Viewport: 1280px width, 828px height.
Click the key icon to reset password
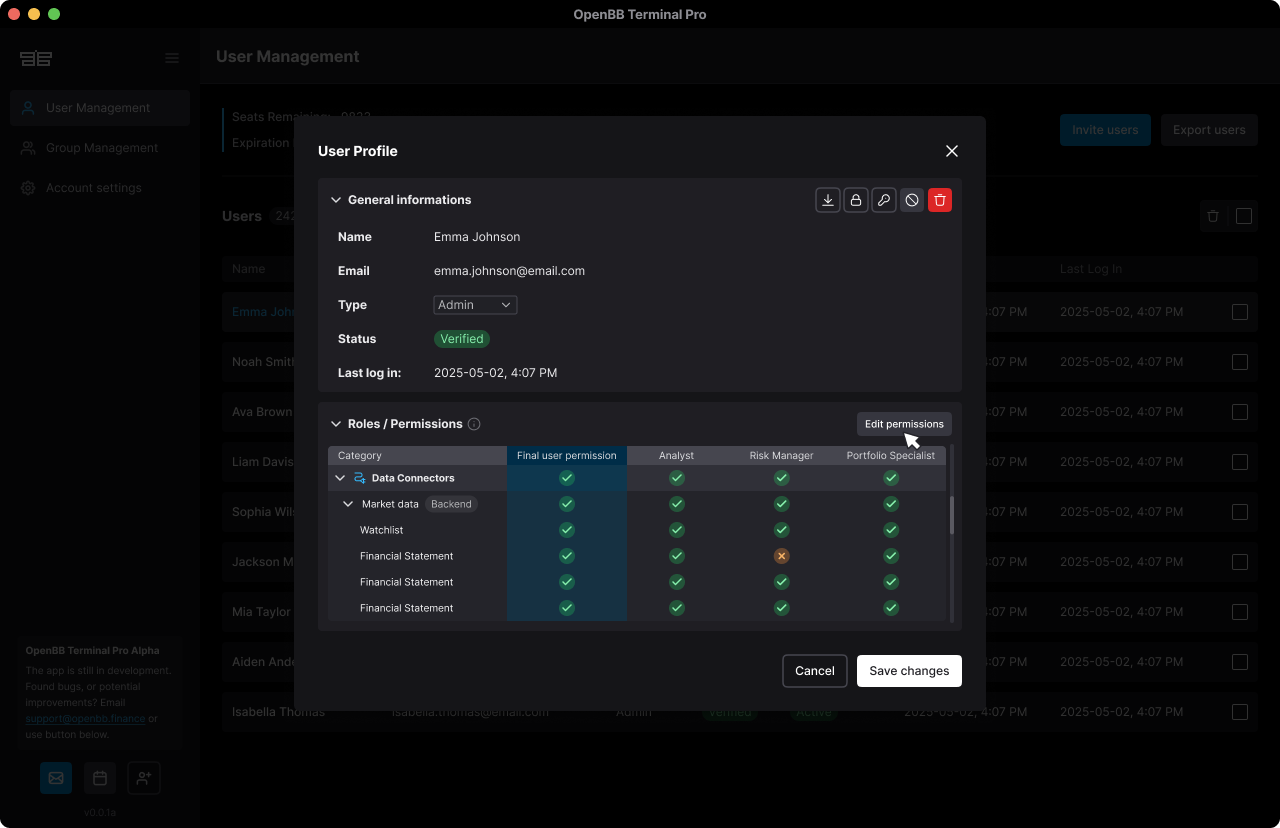(884, 200)
